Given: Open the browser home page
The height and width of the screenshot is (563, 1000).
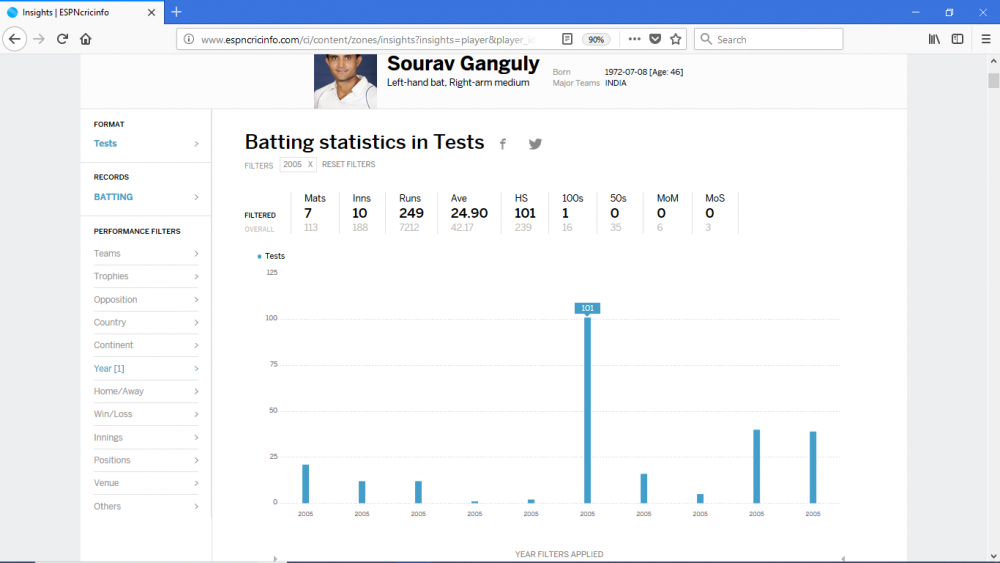Looking at the screenshot, I should [85, 39].
